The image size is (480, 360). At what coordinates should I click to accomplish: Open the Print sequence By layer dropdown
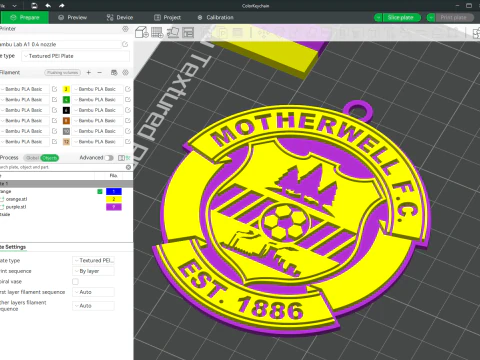(x=93, y=271)
